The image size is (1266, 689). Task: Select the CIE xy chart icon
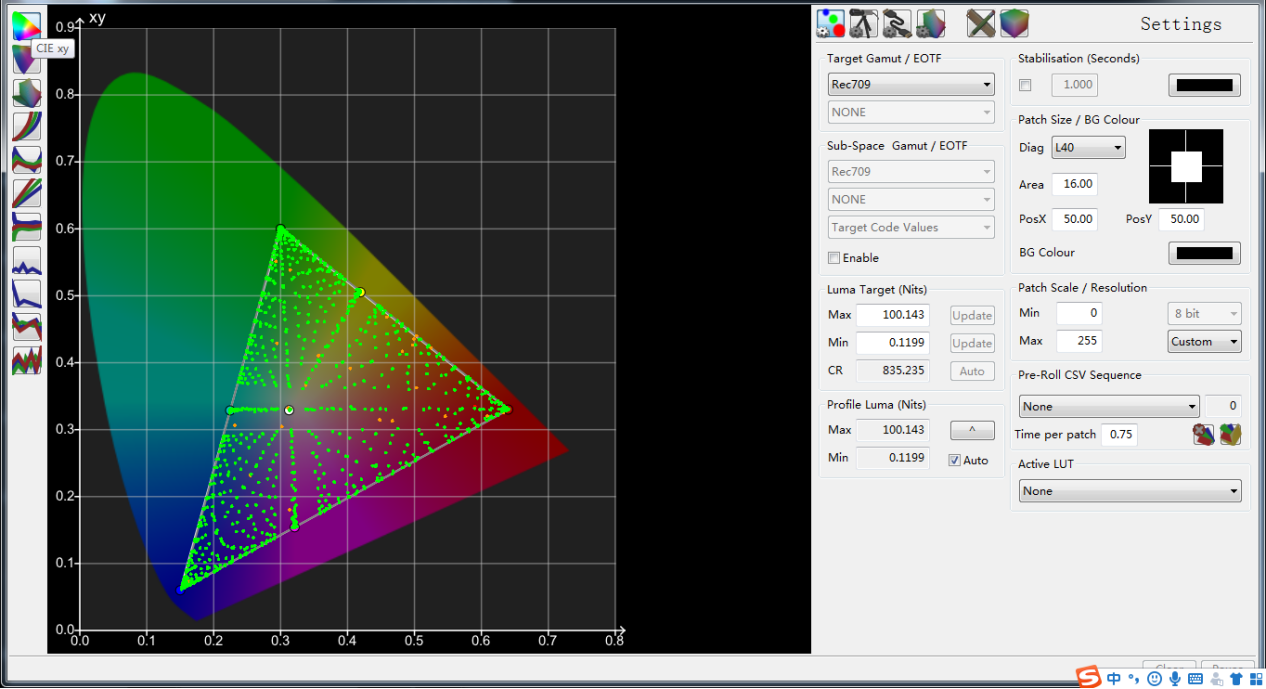[x=27, y=26]
